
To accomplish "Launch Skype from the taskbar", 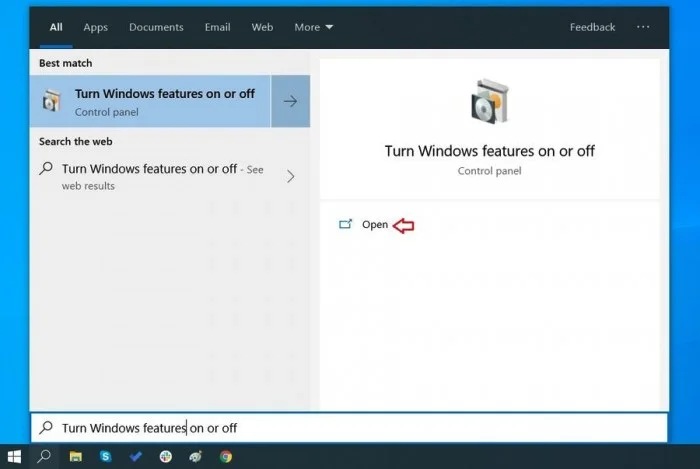I will [x=105, y=457].
